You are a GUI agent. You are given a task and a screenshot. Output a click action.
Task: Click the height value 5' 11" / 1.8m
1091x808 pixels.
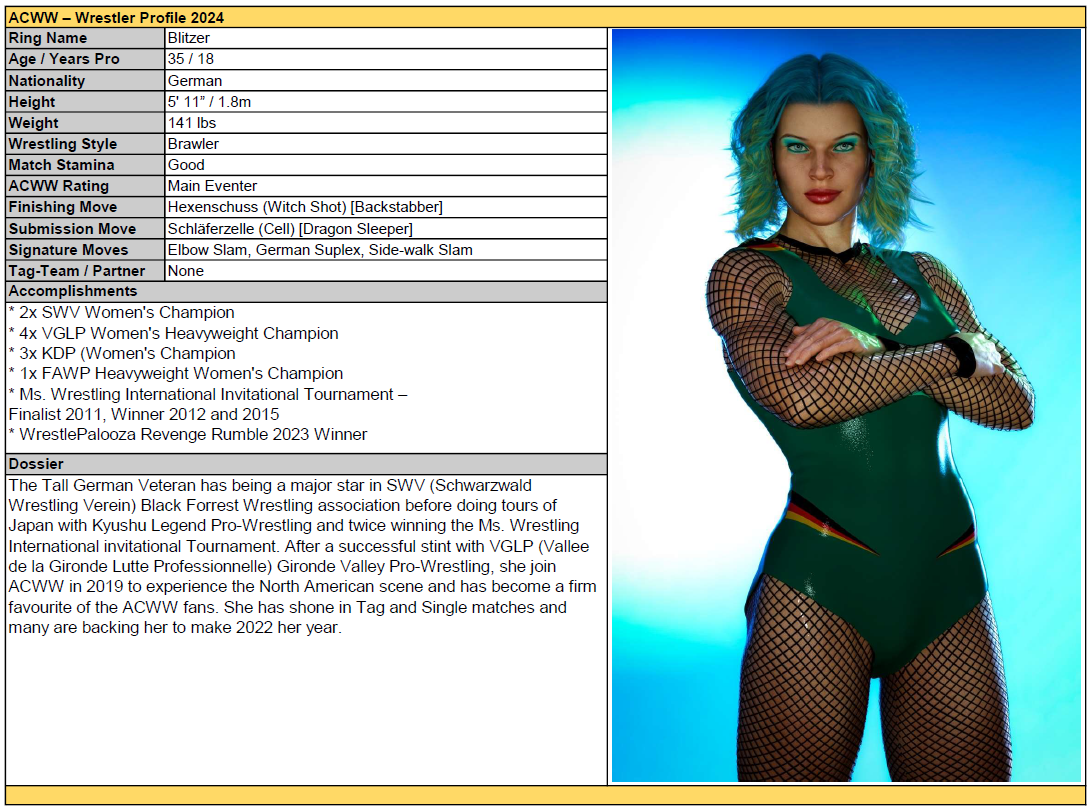[x=209, y=102]
